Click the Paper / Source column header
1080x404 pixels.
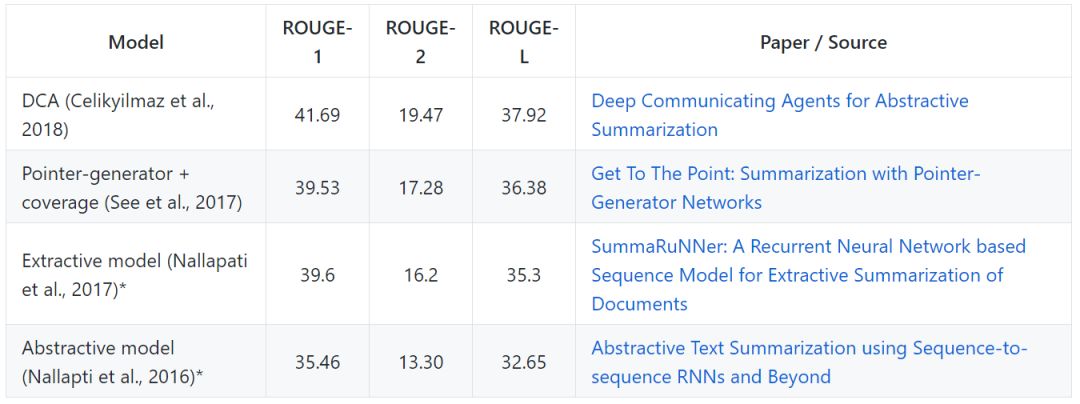[824, 42]
